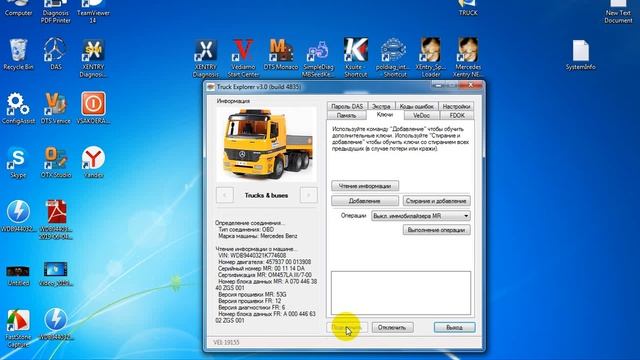This screenshot has width=640, height=360.
Task: Open the Коды ошибок tab
Action: [416, 106]
